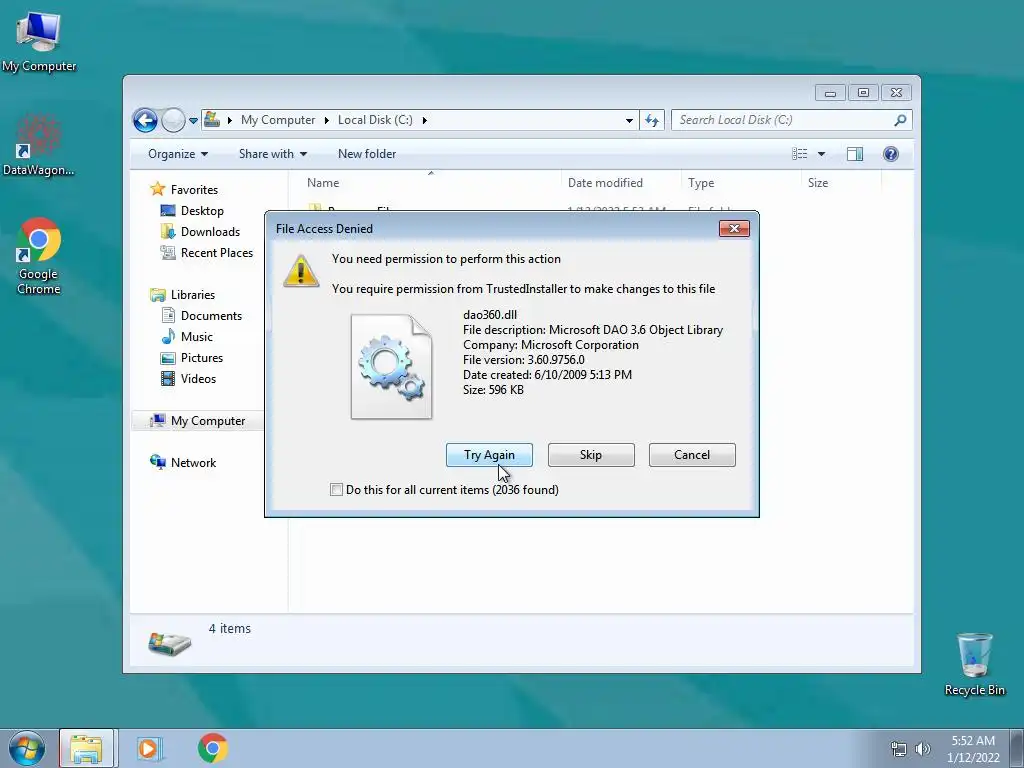Open the view options dropdown arrow
The image size is (1024, 768).
(x=822, y=154)
